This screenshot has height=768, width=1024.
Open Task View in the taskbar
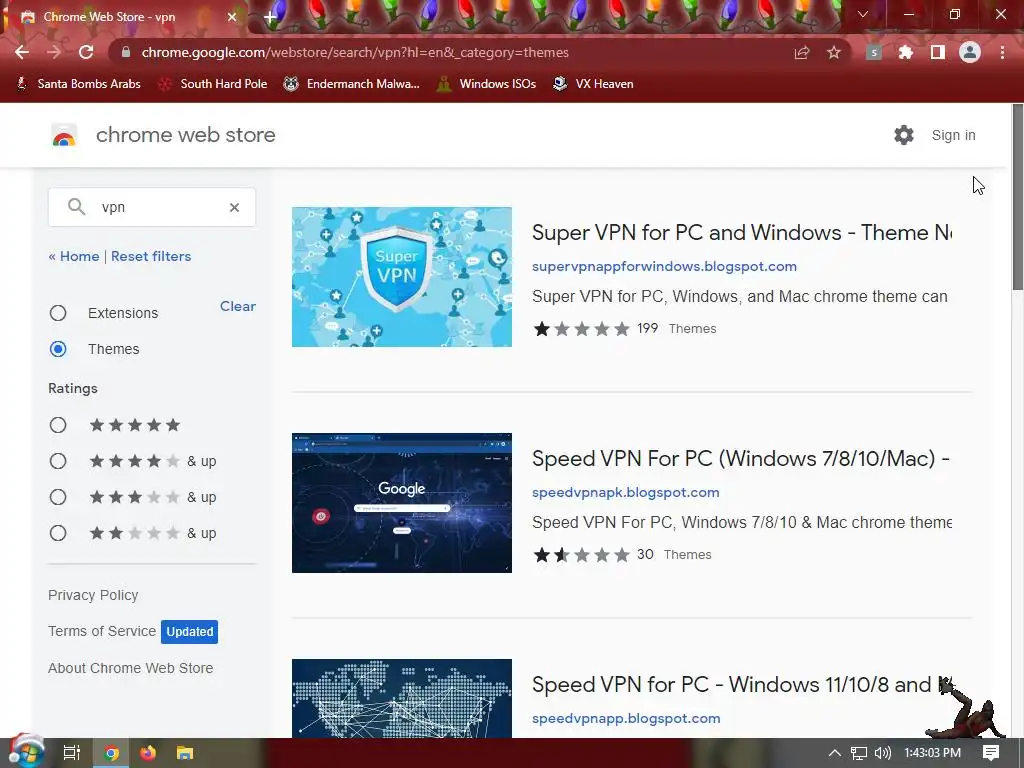tap(71, 753)
